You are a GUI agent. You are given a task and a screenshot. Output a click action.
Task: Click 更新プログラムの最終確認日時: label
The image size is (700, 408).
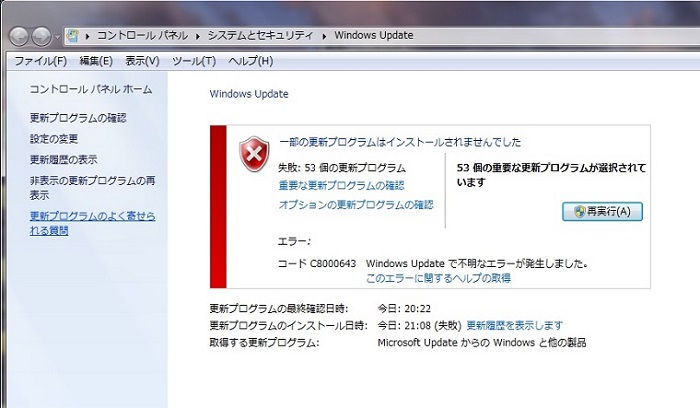pos(279,308)
